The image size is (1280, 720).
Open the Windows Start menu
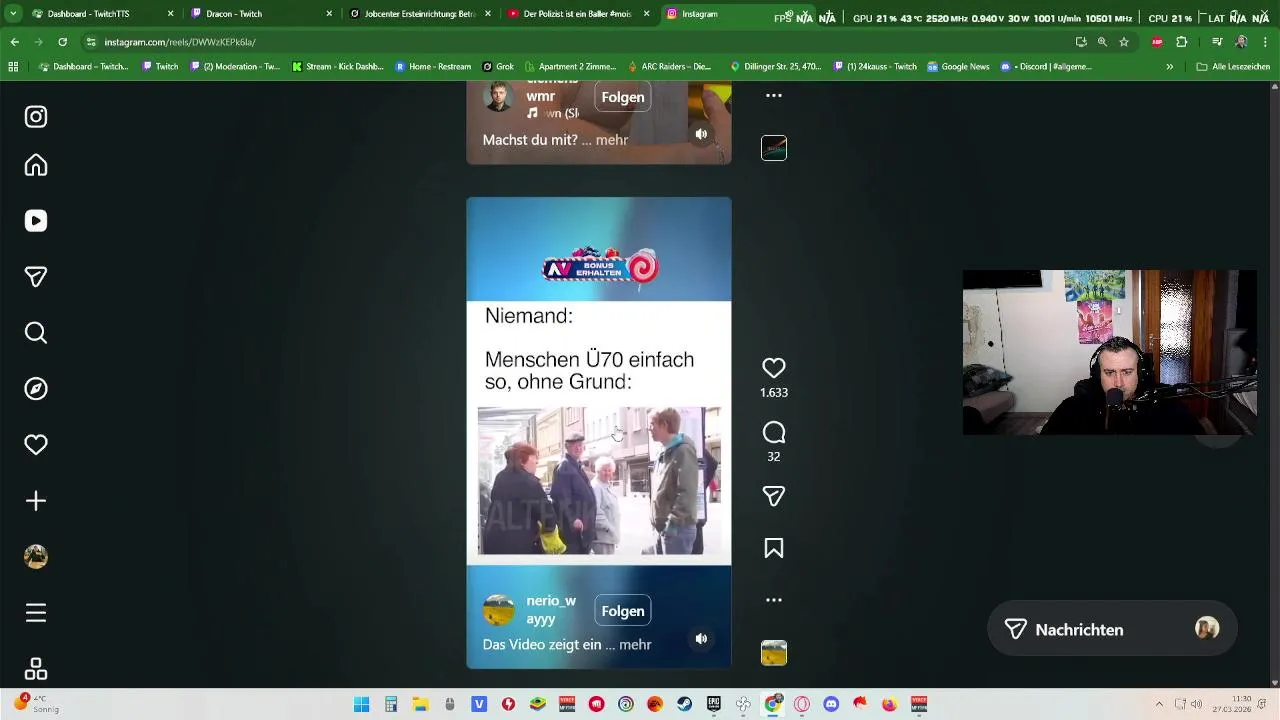click(362, 704)
